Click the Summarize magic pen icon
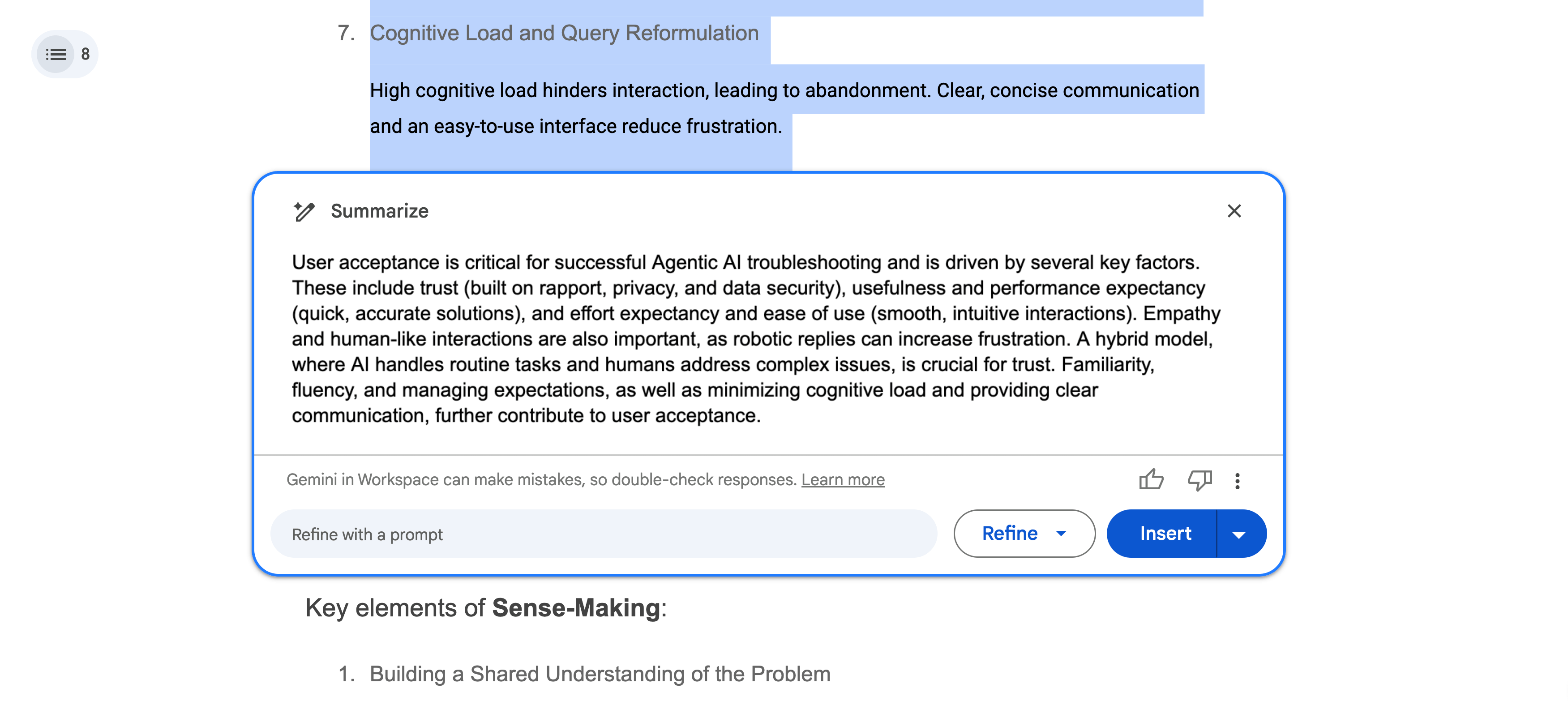Viewport: 1568px width, 718px height. pyautogui.click(x=304, y=211)
